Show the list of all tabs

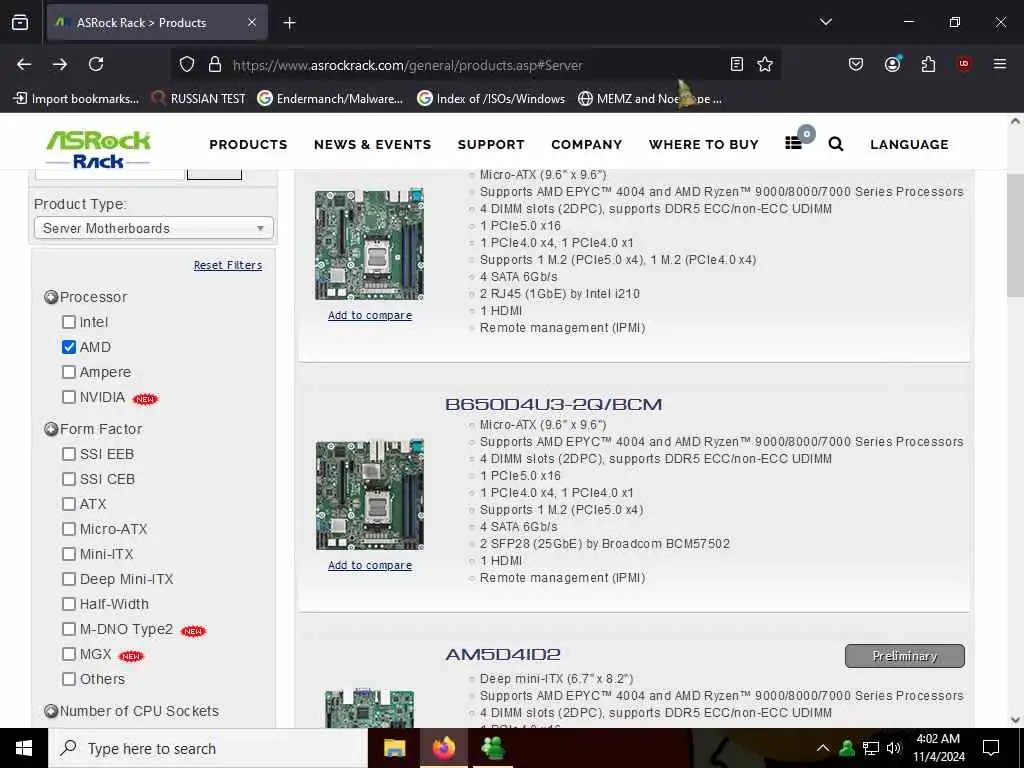click(x=825, y=22)
